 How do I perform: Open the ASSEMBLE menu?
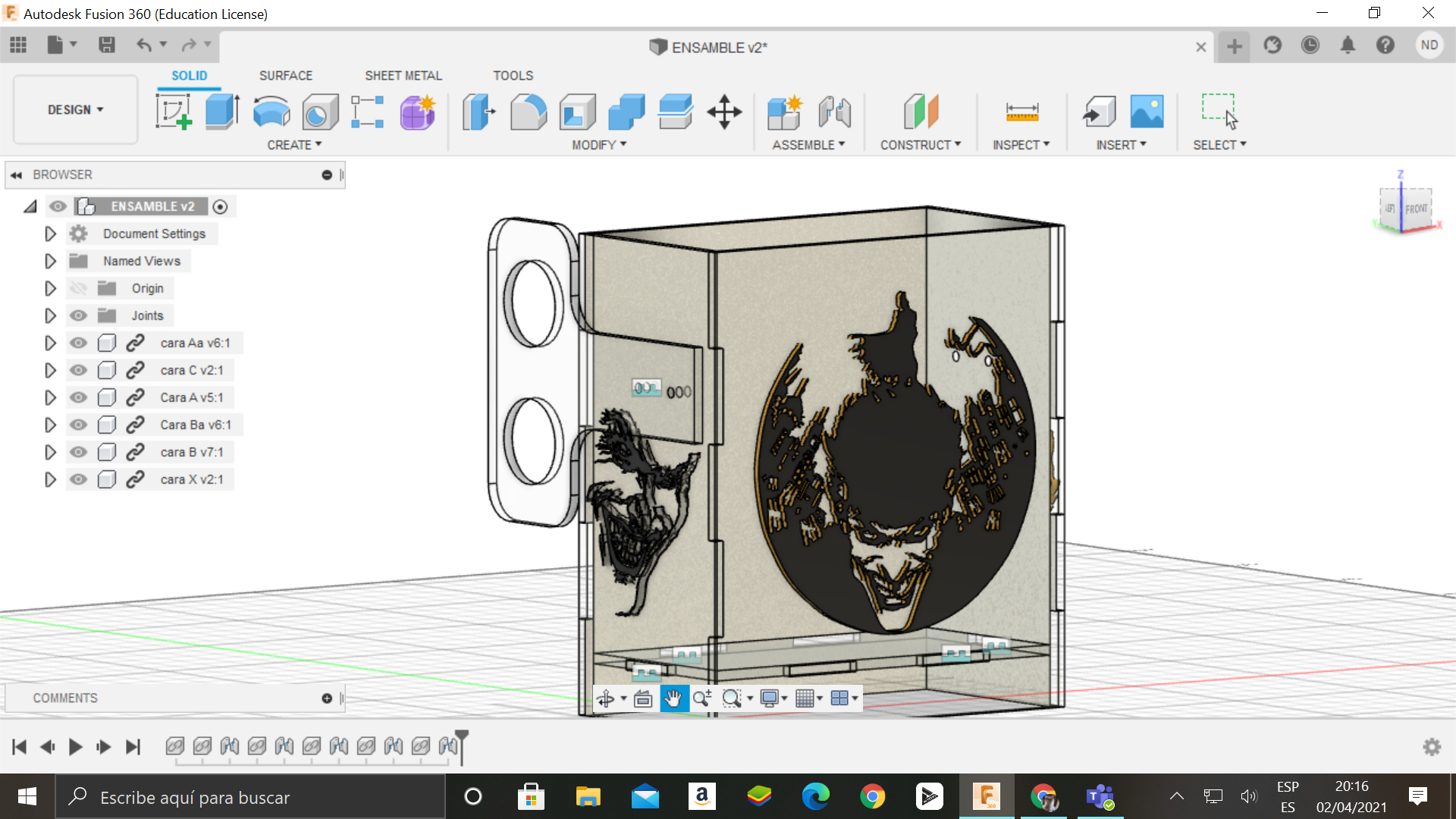click(808, 145)
